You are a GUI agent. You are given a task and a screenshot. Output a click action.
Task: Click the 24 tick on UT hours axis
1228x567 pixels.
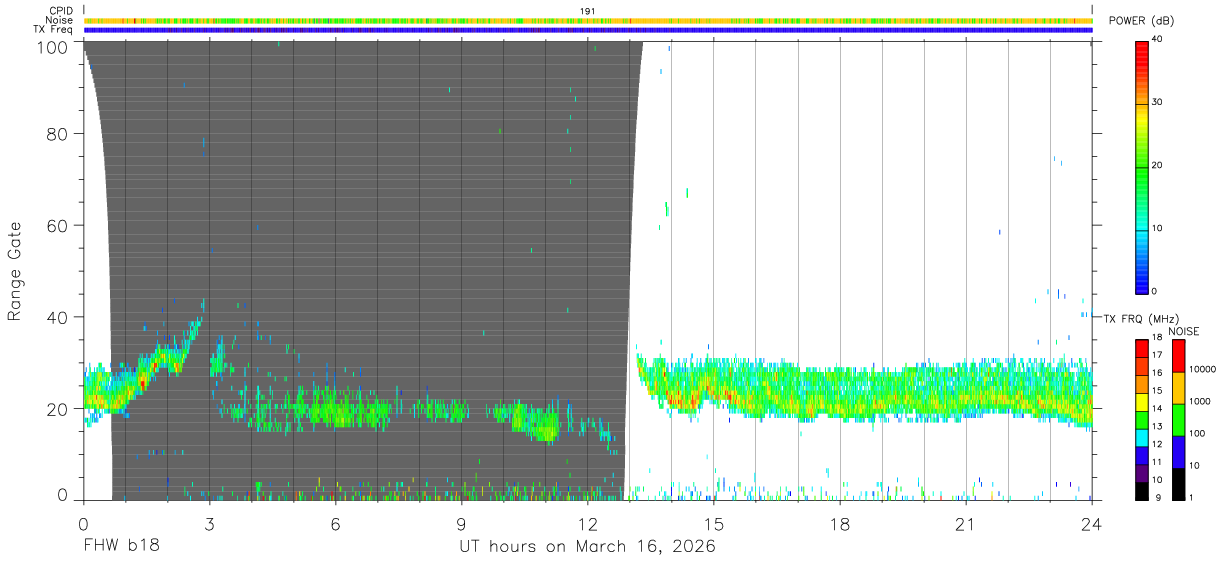click(1092, 523)
